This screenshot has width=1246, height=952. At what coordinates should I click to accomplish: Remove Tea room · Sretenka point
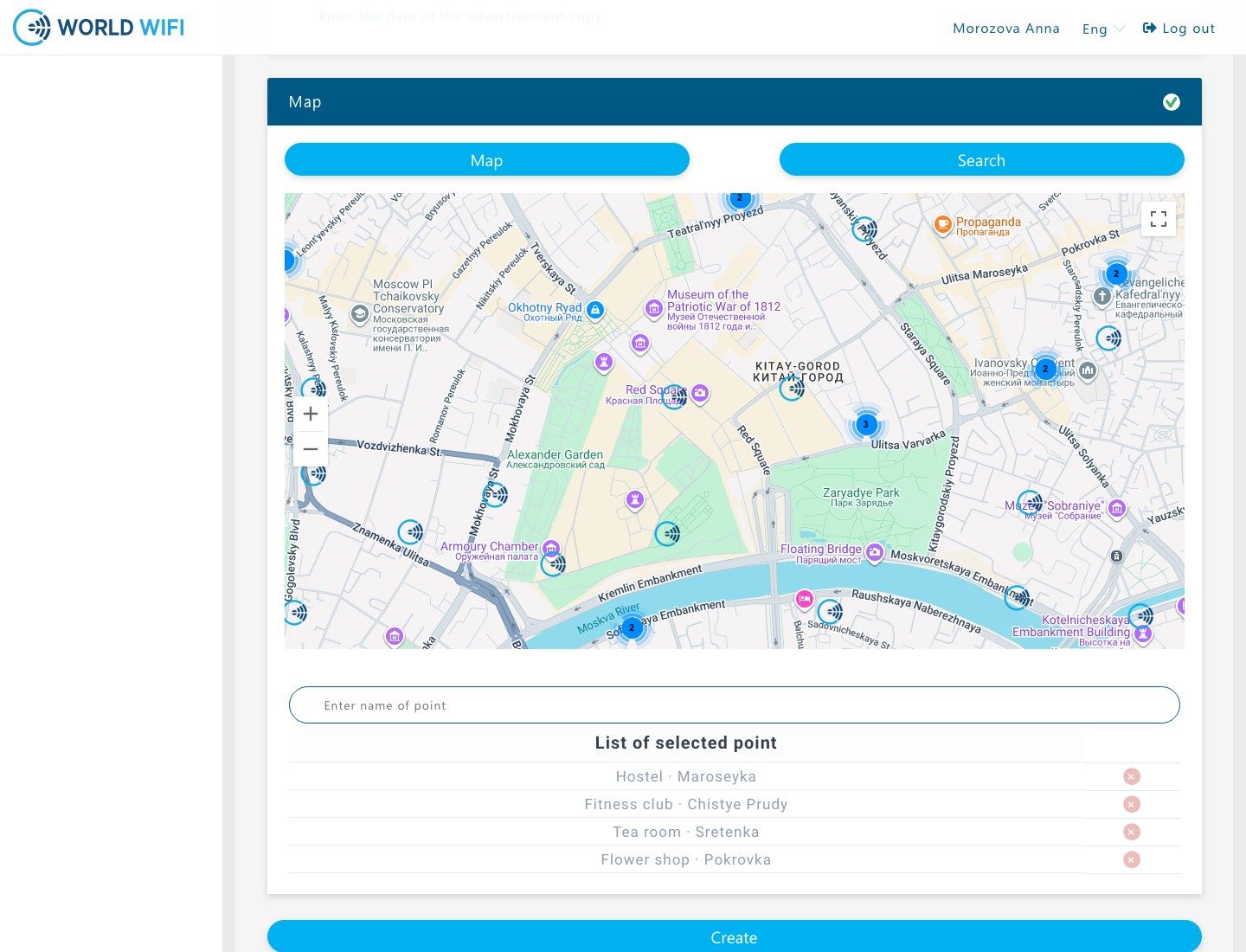point(1131,832)
